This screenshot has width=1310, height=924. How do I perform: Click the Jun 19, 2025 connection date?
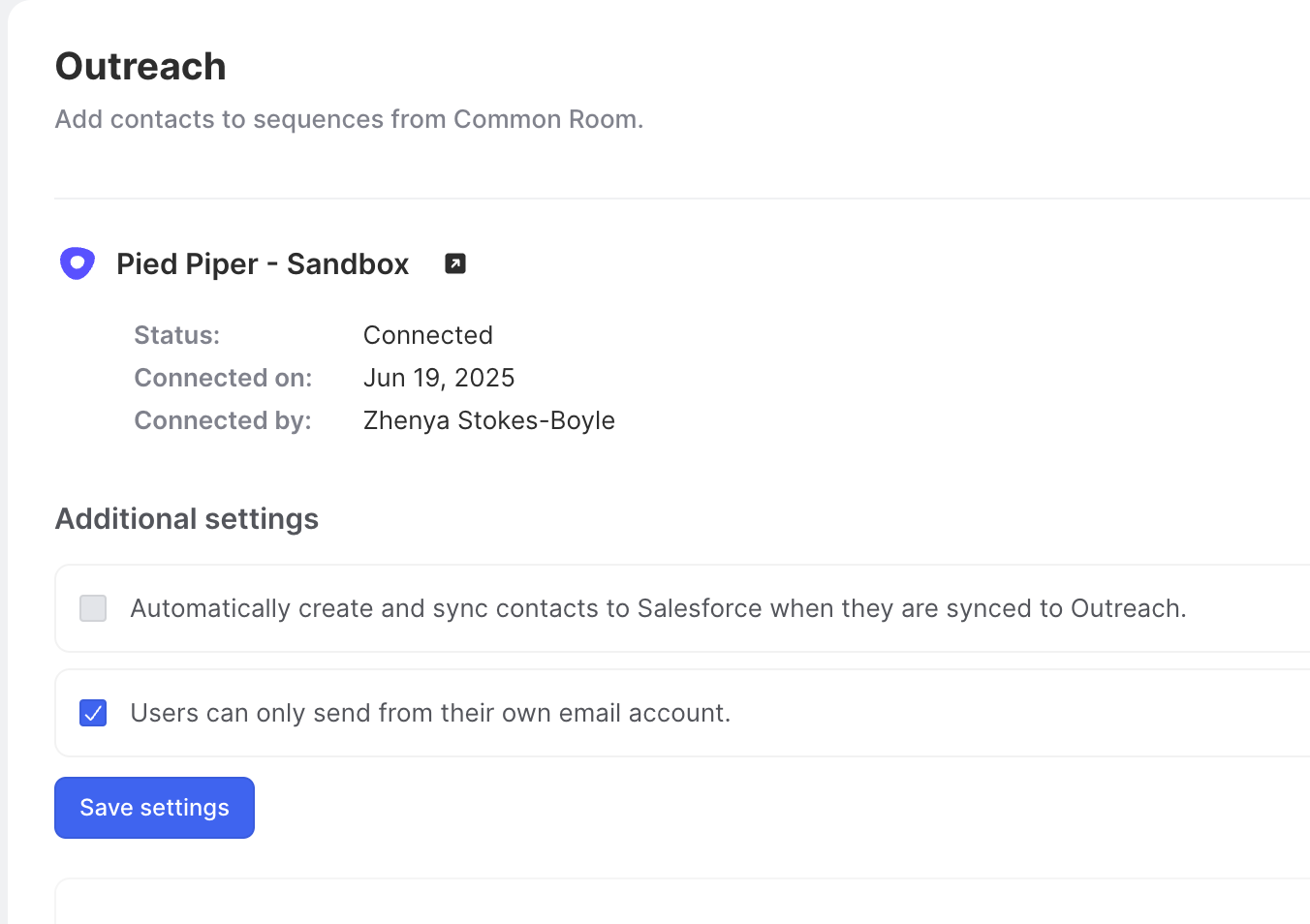(439, 378)
